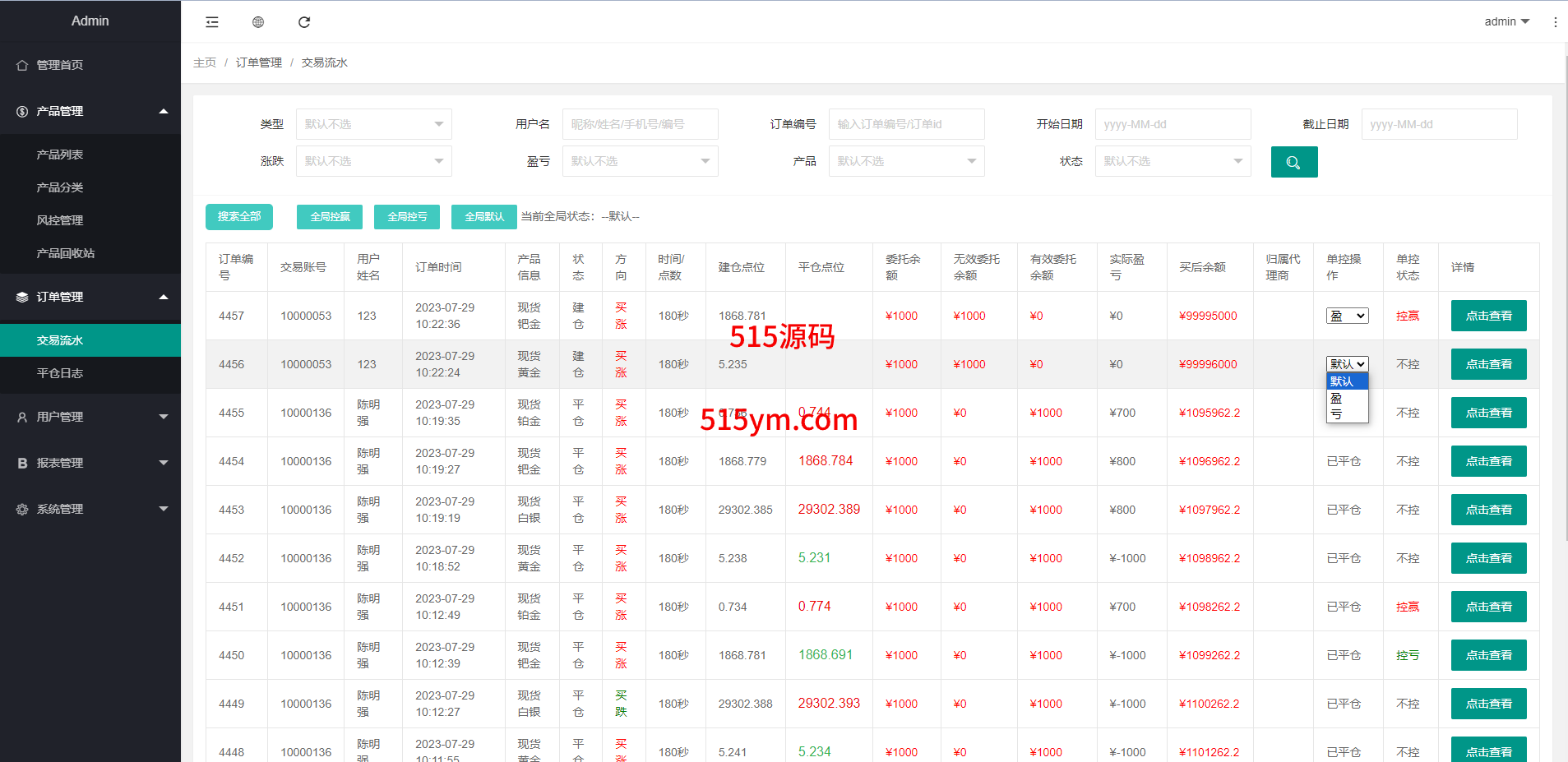Screen dimensions: 1568x762
Task: Click the user icon beside 用户管理
Action: point(22,417)
